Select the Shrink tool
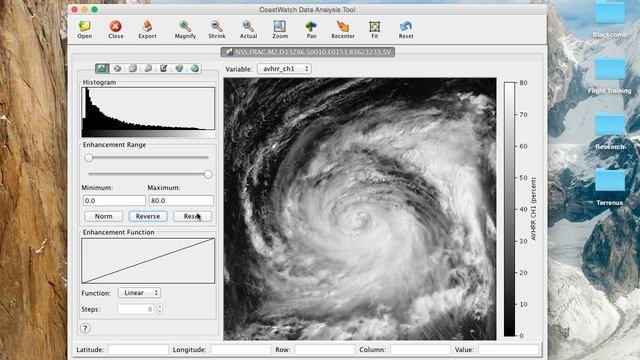The width and height of the screenshot is (640, 360). click(217, 29)
